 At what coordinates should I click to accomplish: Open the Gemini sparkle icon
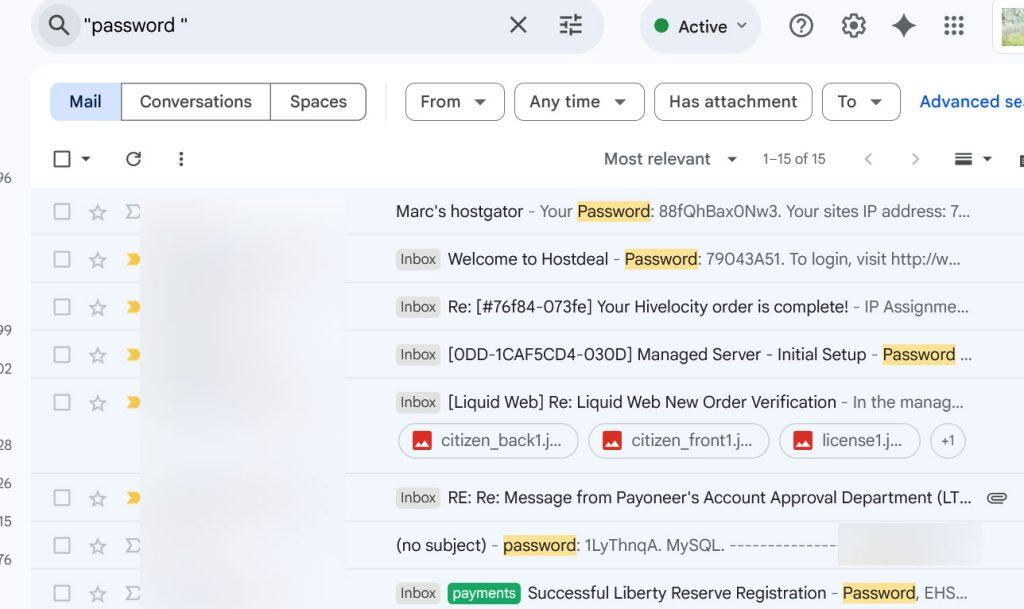pyautogui.click(x=904, y=26)
